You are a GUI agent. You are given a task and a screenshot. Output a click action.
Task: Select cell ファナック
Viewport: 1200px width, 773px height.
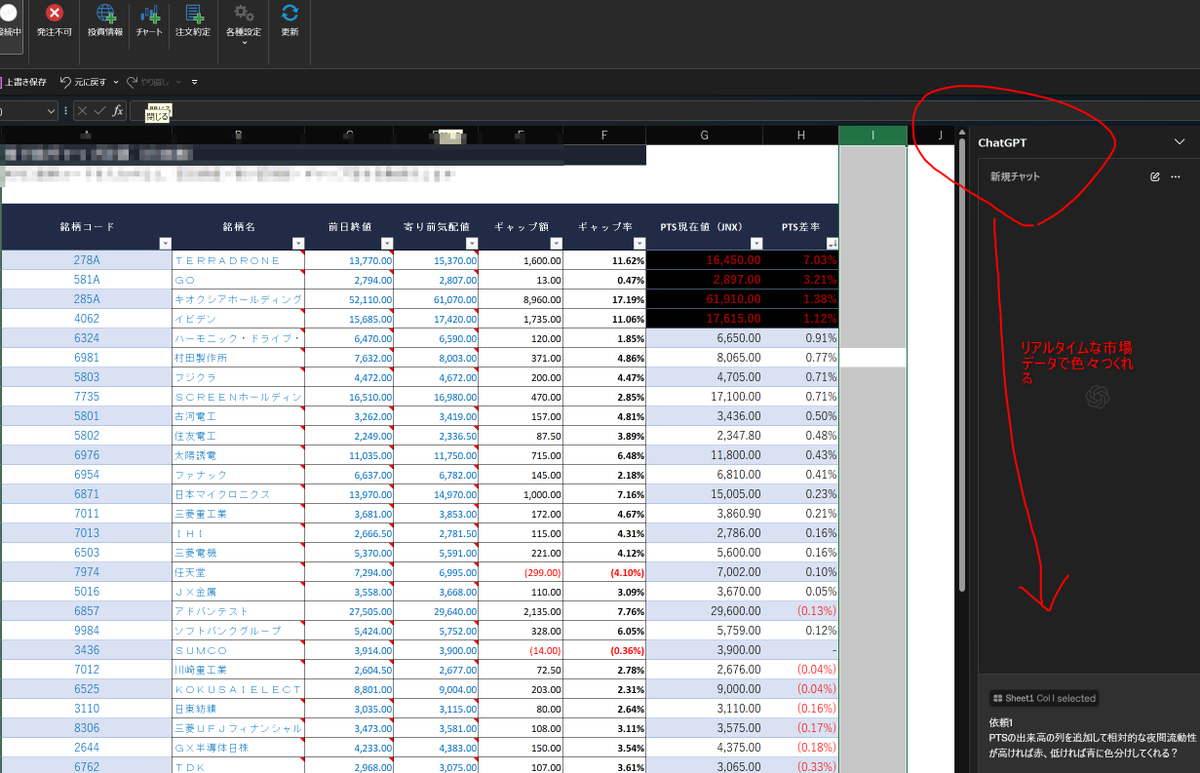click(238, 475)
